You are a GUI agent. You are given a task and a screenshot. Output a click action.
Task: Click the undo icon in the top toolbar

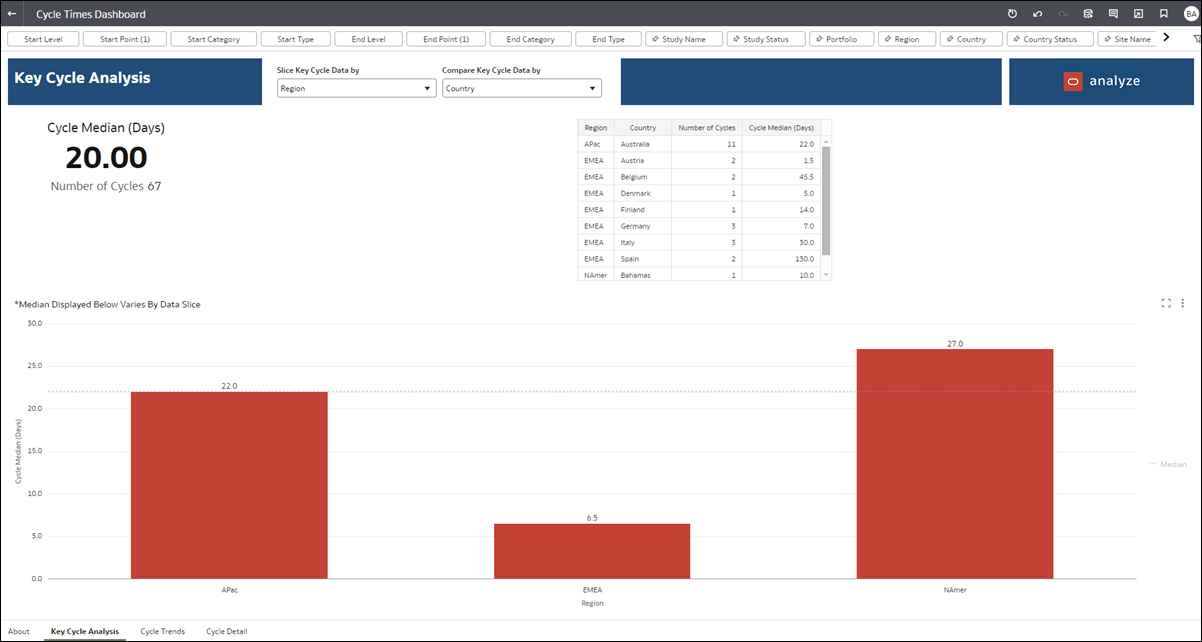click(1036, 14)
